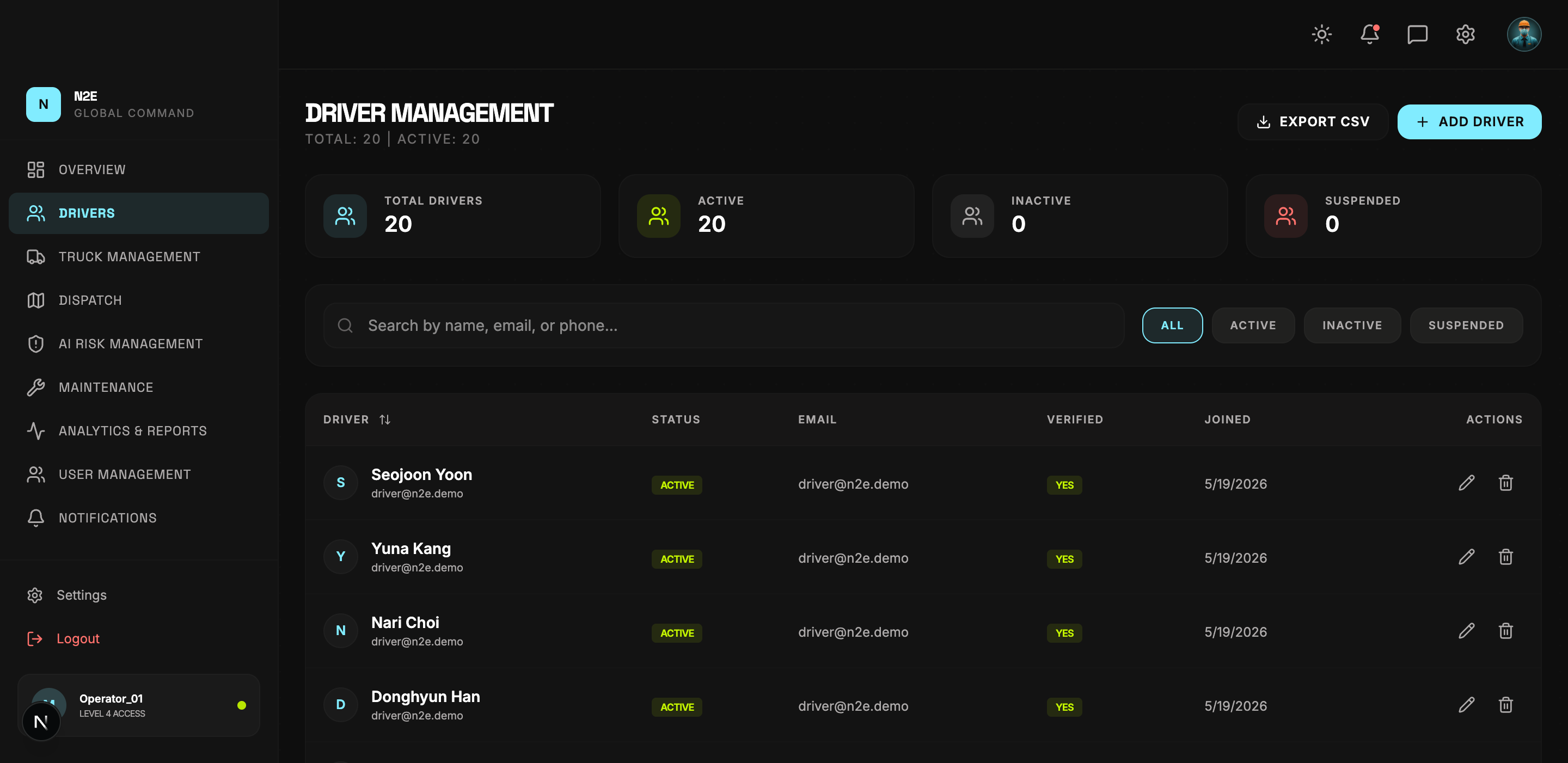
Task: Click the Status column header
Action: [x=676, y=420]
